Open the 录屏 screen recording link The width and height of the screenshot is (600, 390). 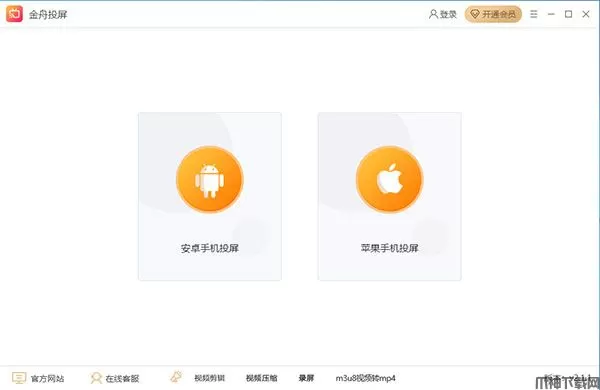pyautogui.click(x=307, y=378)
